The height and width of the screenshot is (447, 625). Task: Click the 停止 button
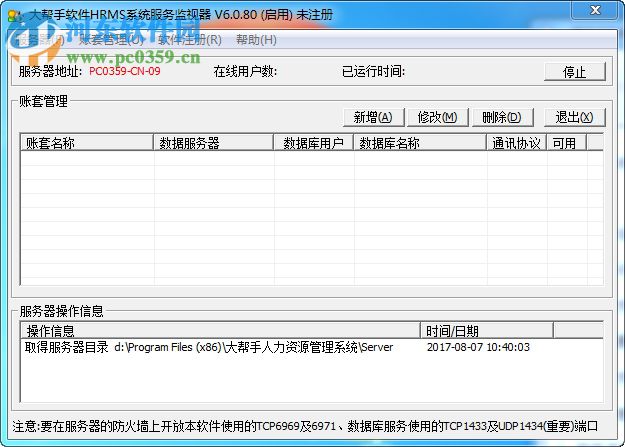pos(574,72)
